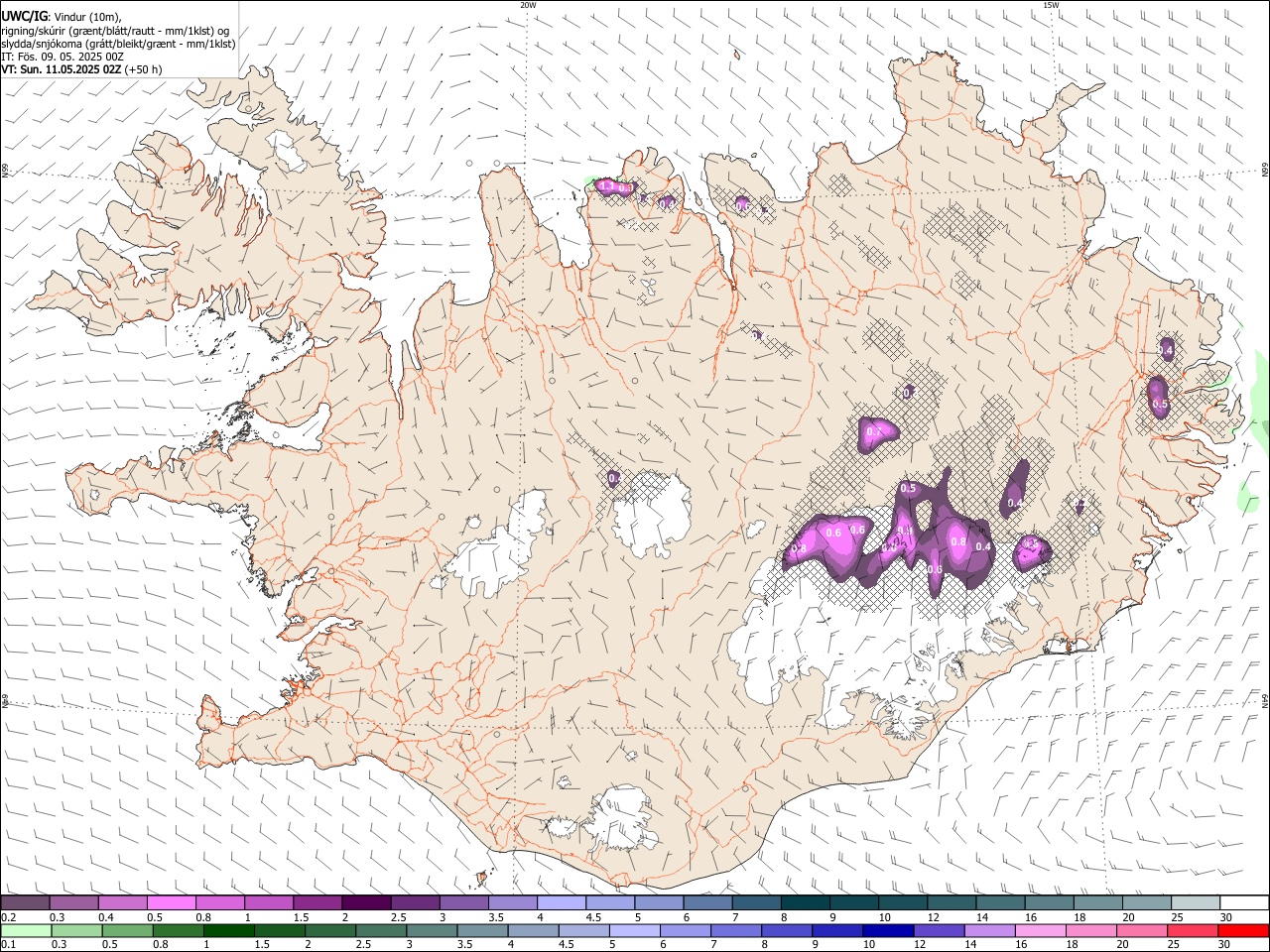Click the rain legend swatch between 0.5 and 0.8
Viewport: 1270px width, 952px height.
pos(127,930)
